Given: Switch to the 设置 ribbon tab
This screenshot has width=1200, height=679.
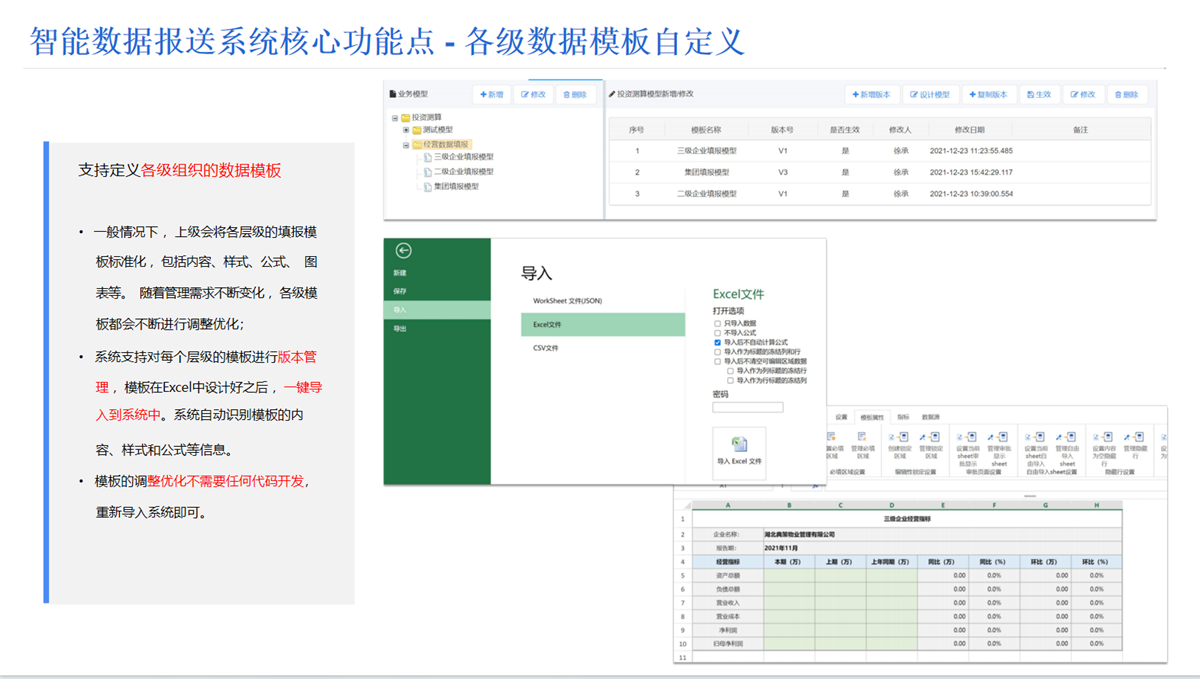Looking at the screenshot, I should pyautogui.click(x=841, y=417).
